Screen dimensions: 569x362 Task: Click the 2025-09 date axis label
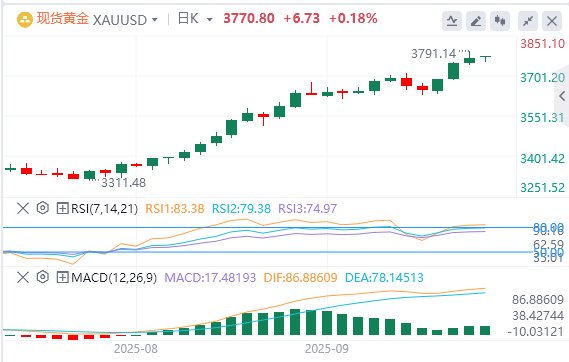coord(327,349)
